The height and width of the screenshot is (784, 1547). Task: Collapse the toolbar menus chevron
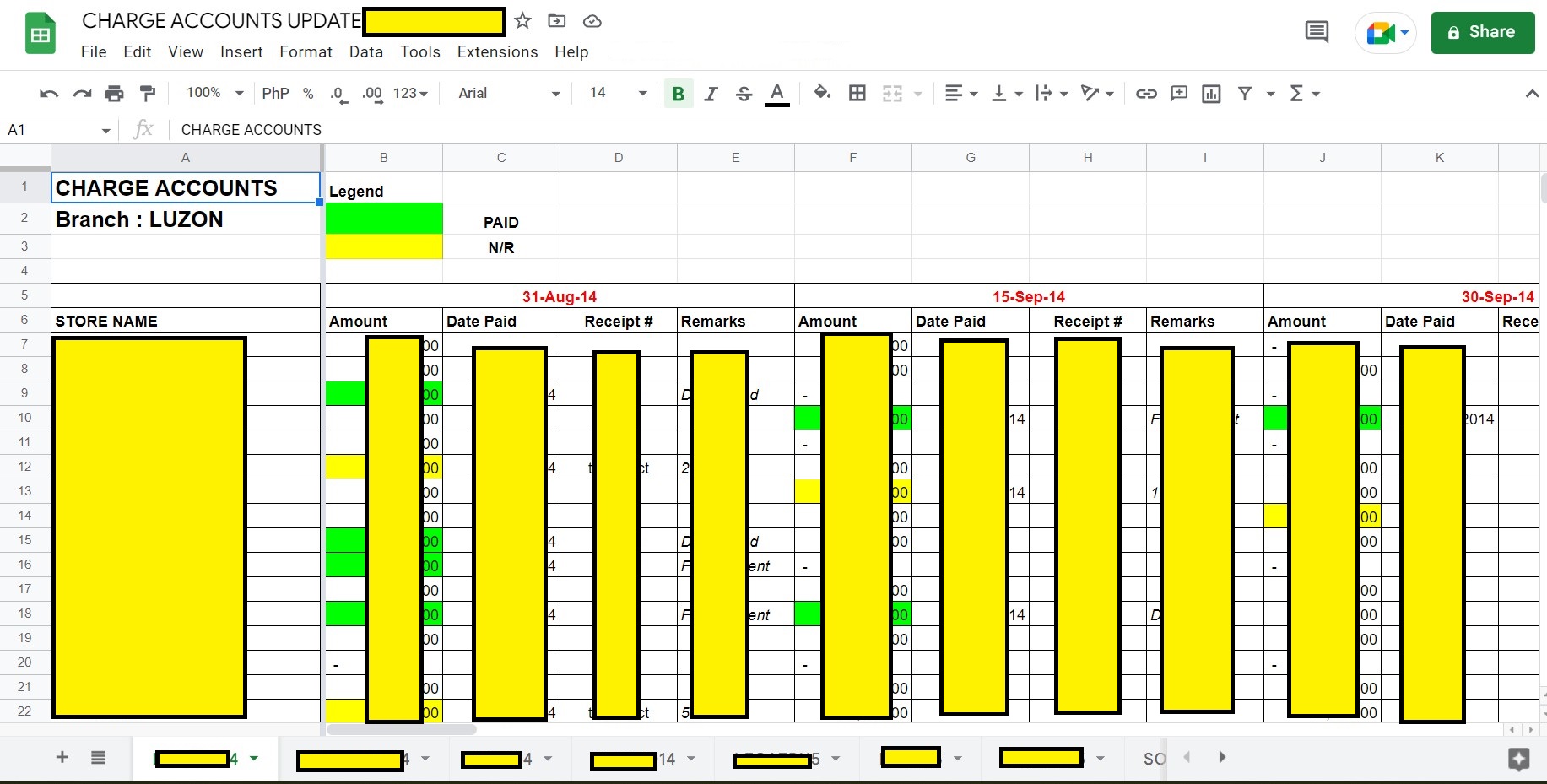[x=1532, y=94]
